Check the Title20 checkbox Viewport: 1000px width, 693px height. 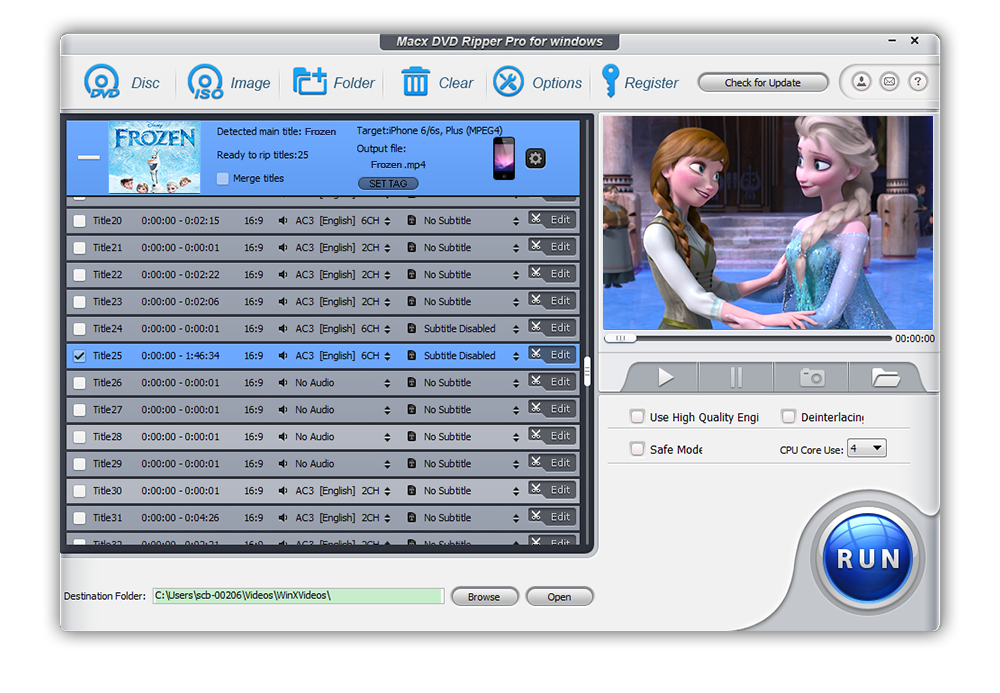(x=79, y=221)
